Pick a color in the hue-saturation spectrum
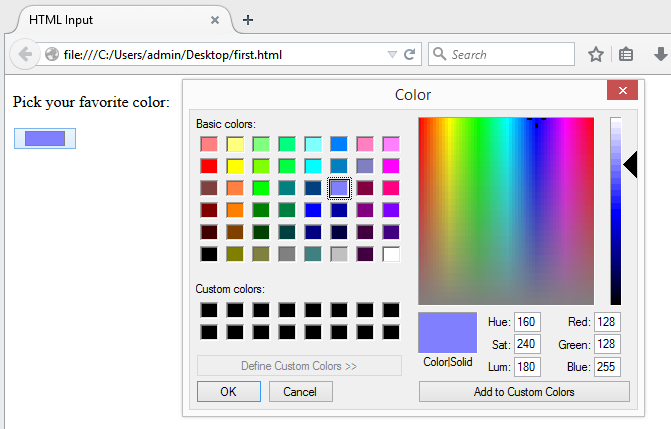The width and height of the screenshot is (671, 429). point(506,211)
